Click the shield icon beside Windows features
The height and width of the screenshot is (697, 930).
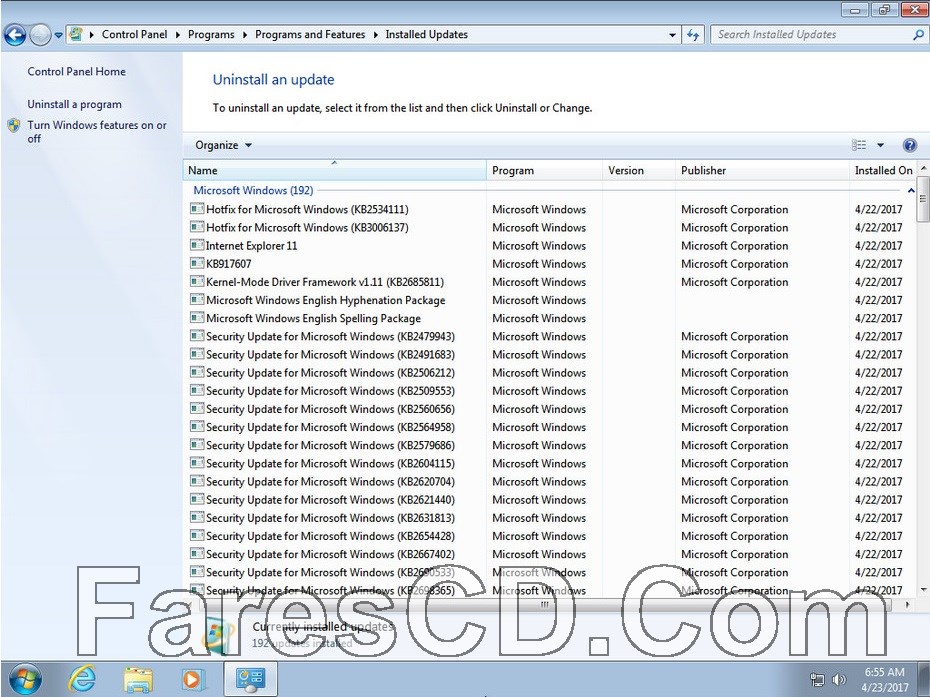(x=14, y=125)
